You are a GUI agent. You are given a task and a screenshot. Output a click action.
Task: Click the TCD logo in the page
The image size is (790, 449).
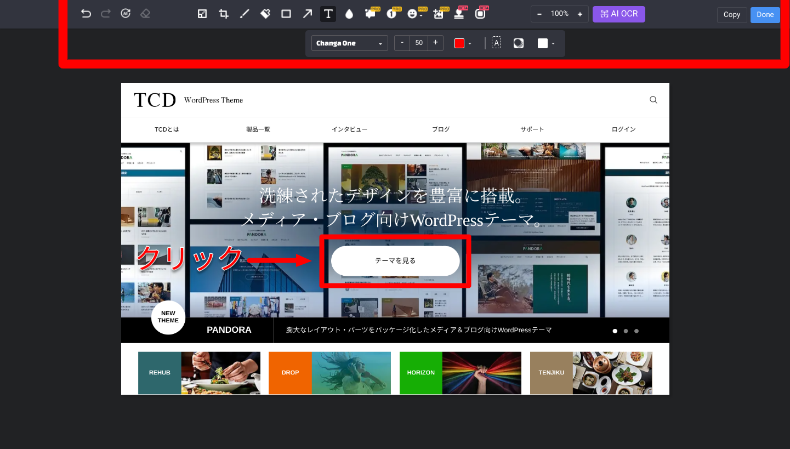[x=155, y=100]
